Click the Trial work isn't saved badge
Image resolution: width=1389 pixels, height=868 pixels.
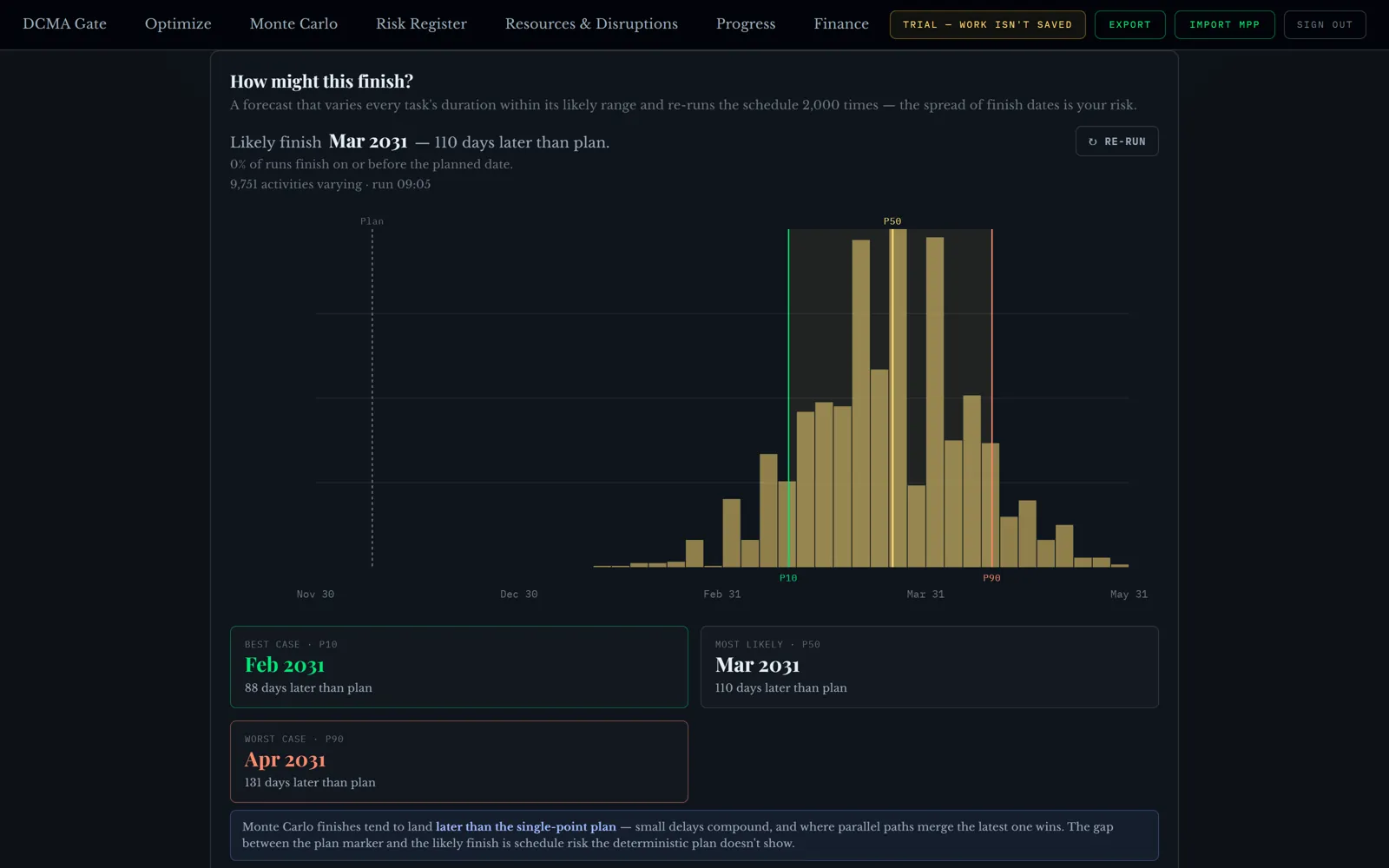click(987, 24)
